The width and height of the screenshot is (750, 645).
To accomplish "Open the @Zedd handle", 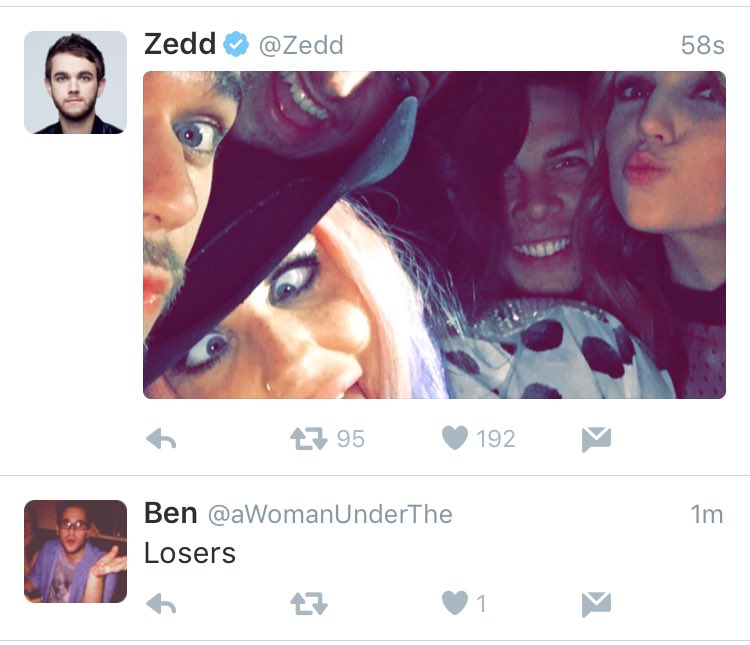I will pyautogui.click(x=301, y=45).
